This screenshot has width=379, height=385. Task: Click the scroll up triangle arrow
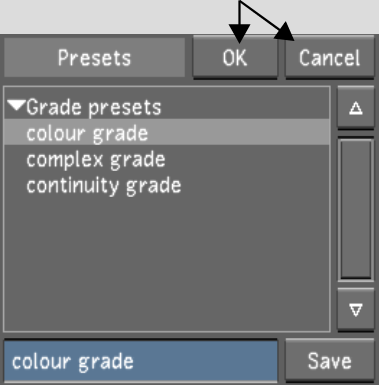[x=356, y=108]
